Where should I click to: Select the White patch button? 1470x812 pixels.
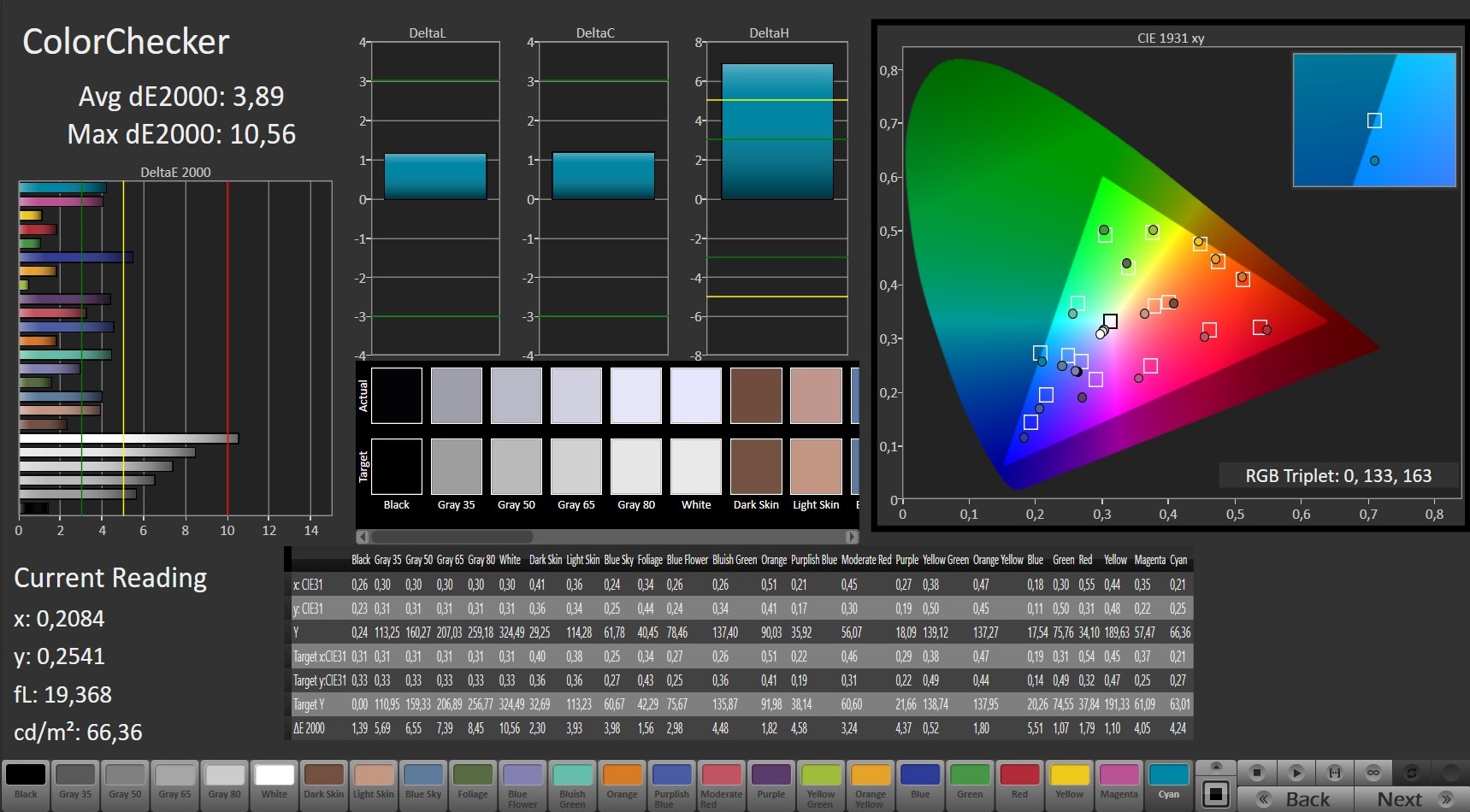(x=274, y=785)
